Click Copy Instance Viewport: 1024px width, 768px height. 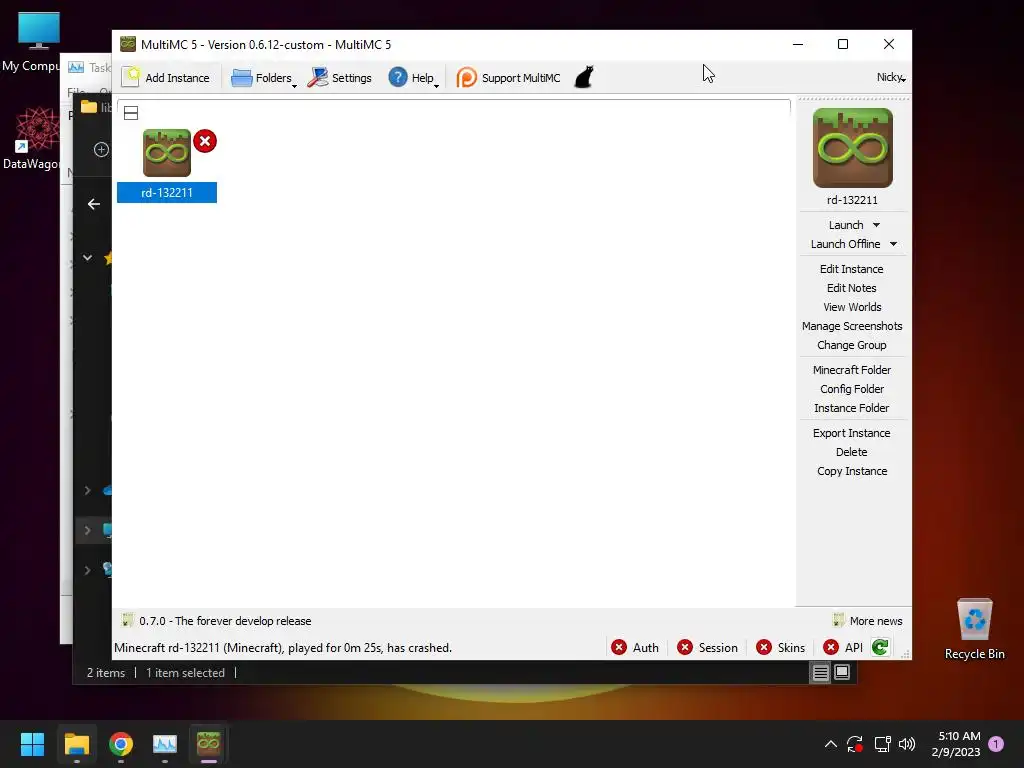pyautogui.click(x=852, y=471)
